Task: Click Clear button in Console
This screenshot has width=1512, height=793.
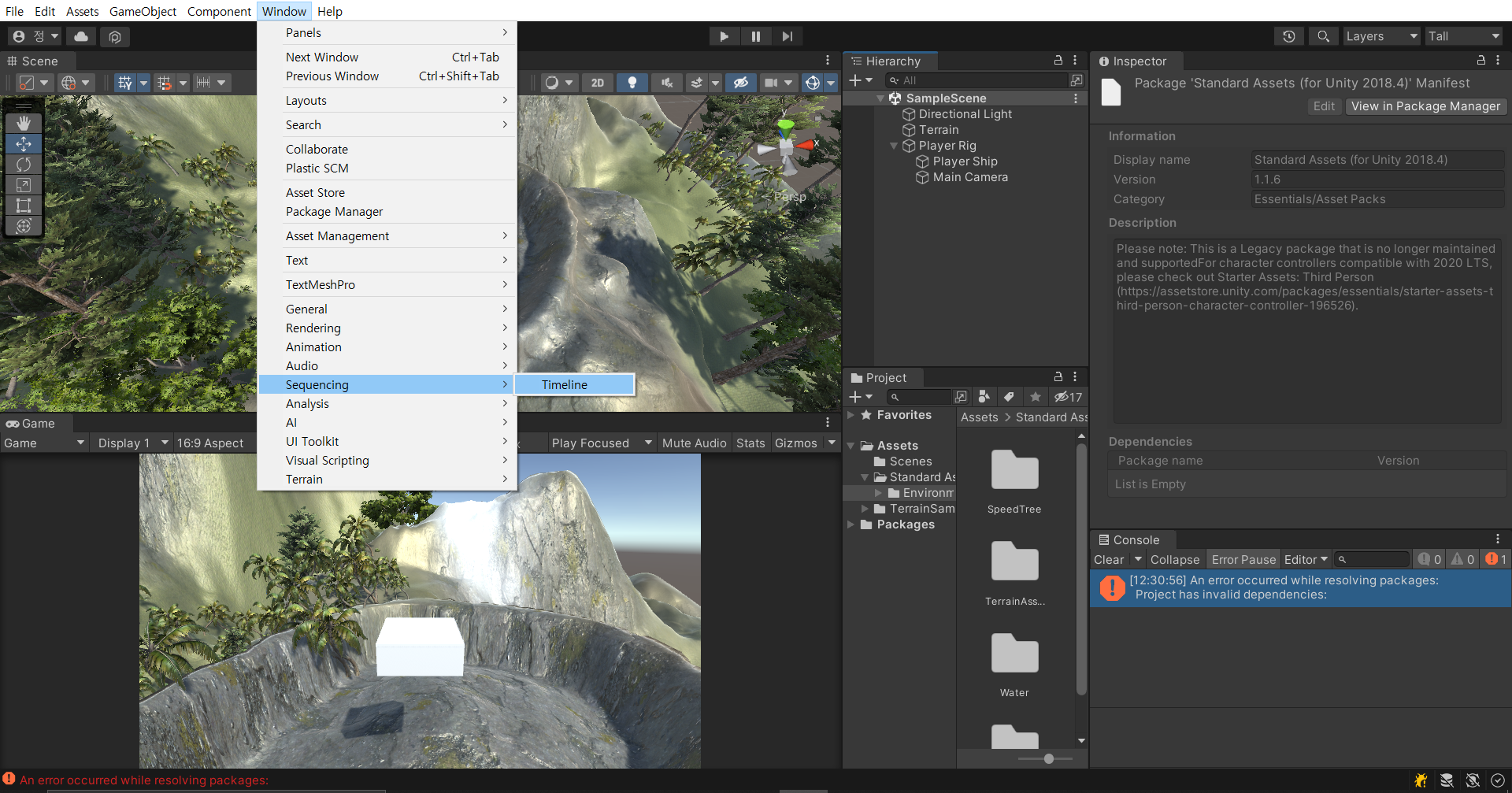Action: (1109, 559)
